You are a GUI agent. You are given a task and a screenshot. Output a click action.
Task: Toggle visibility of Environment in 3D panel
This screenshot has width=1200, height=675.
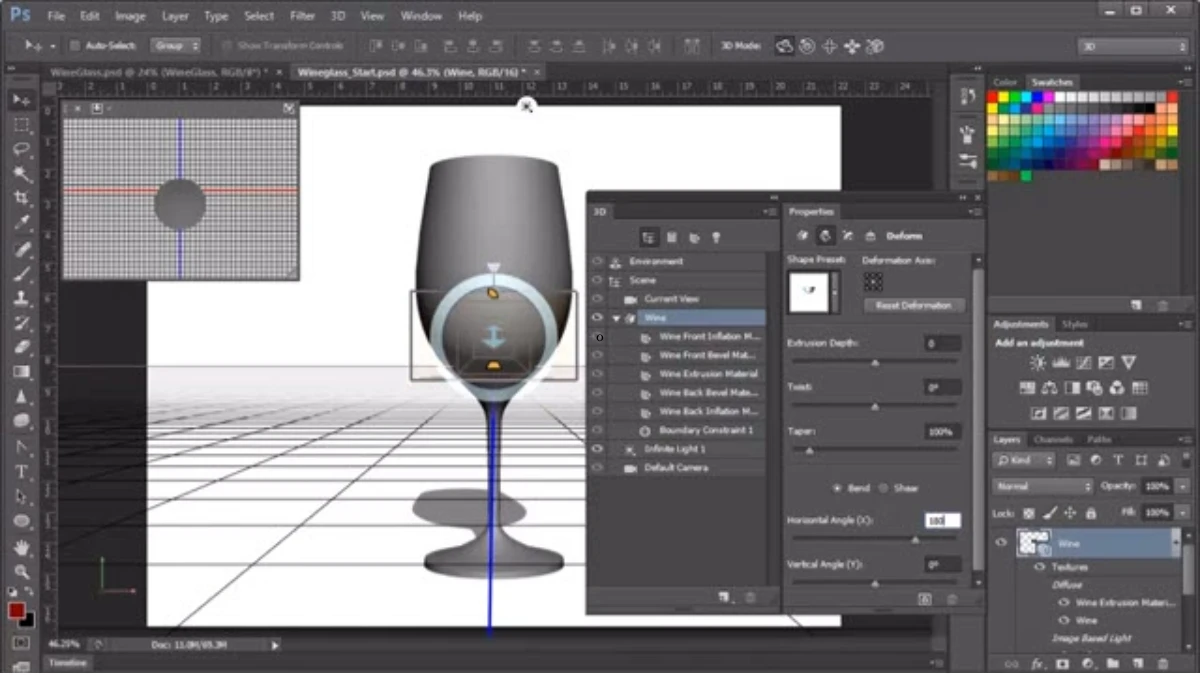click(x=598, y=261)
